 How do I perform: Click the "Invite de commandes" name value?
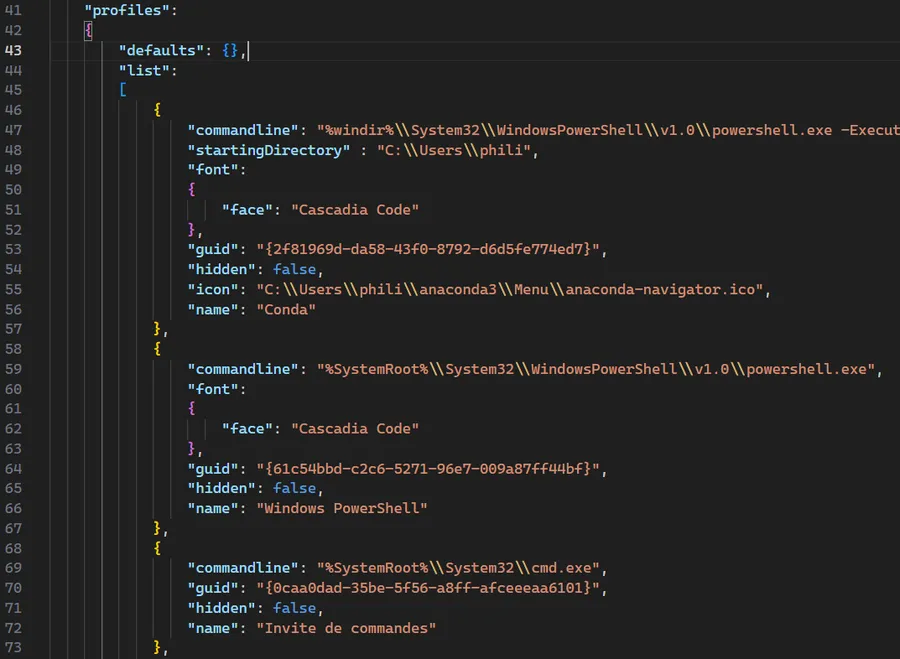(x=346, y=628)
